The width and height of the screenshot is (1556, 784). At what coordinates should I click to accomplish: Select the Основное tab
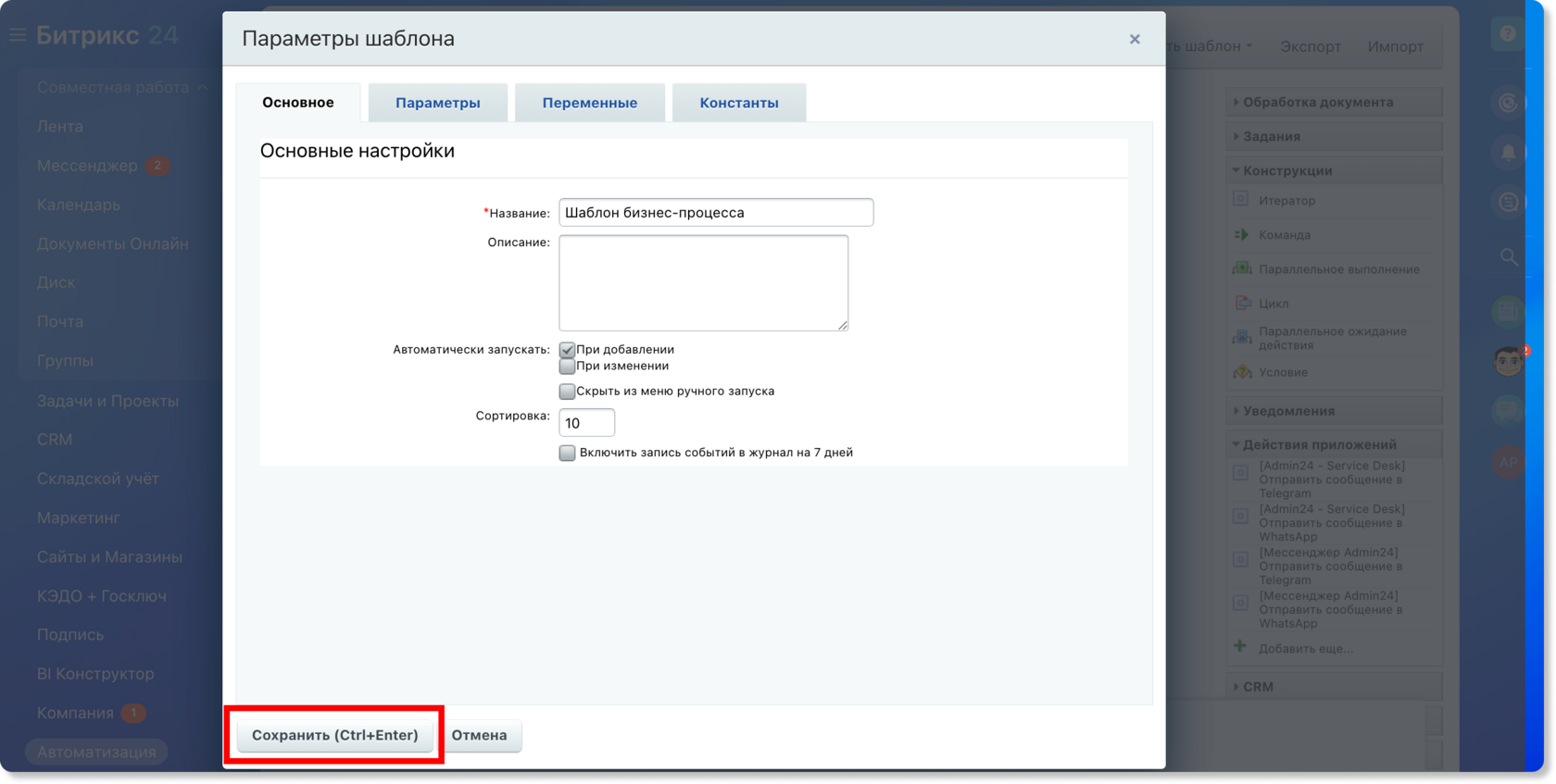(x=298, y=103)
